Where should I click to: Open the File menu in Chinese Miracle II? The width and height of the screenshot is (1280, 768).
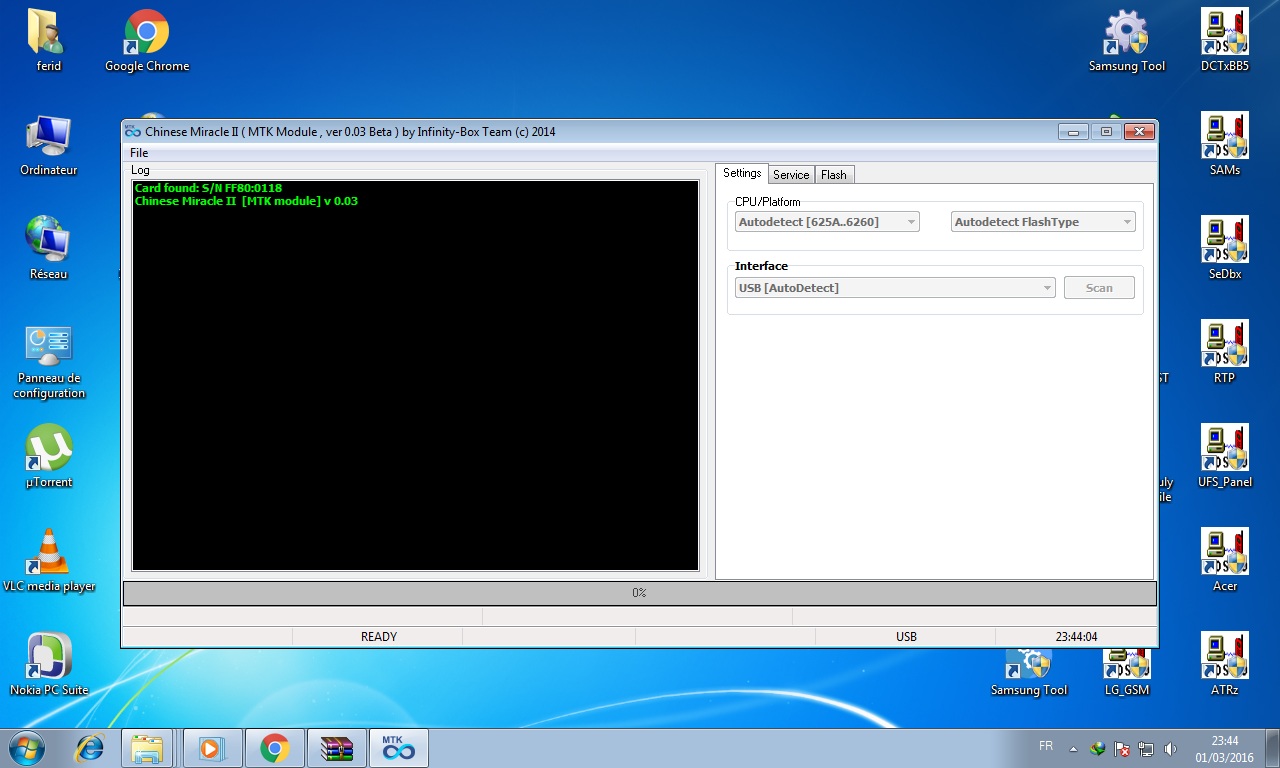[x=139, y=153]
